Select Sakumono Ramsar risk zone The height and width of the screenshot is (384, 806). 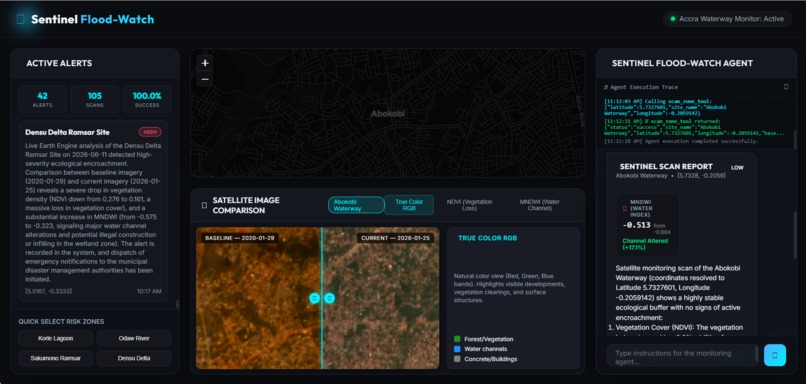(x=56, y=358)
